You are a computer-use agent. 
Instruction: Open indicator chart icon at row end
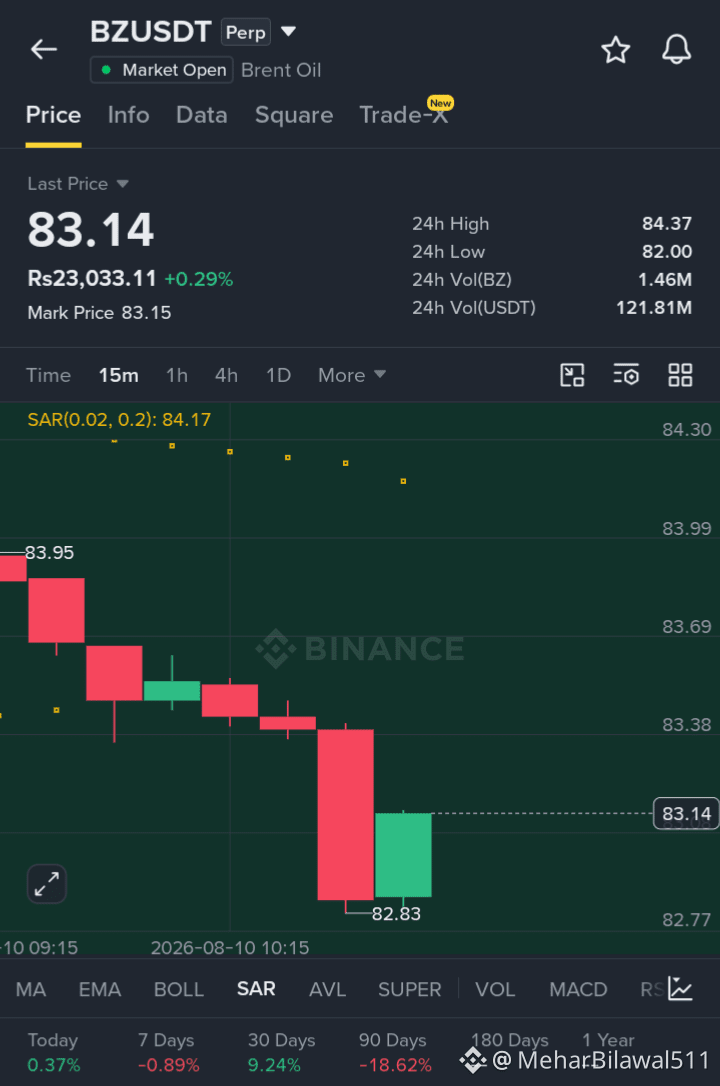coord(680,988)
